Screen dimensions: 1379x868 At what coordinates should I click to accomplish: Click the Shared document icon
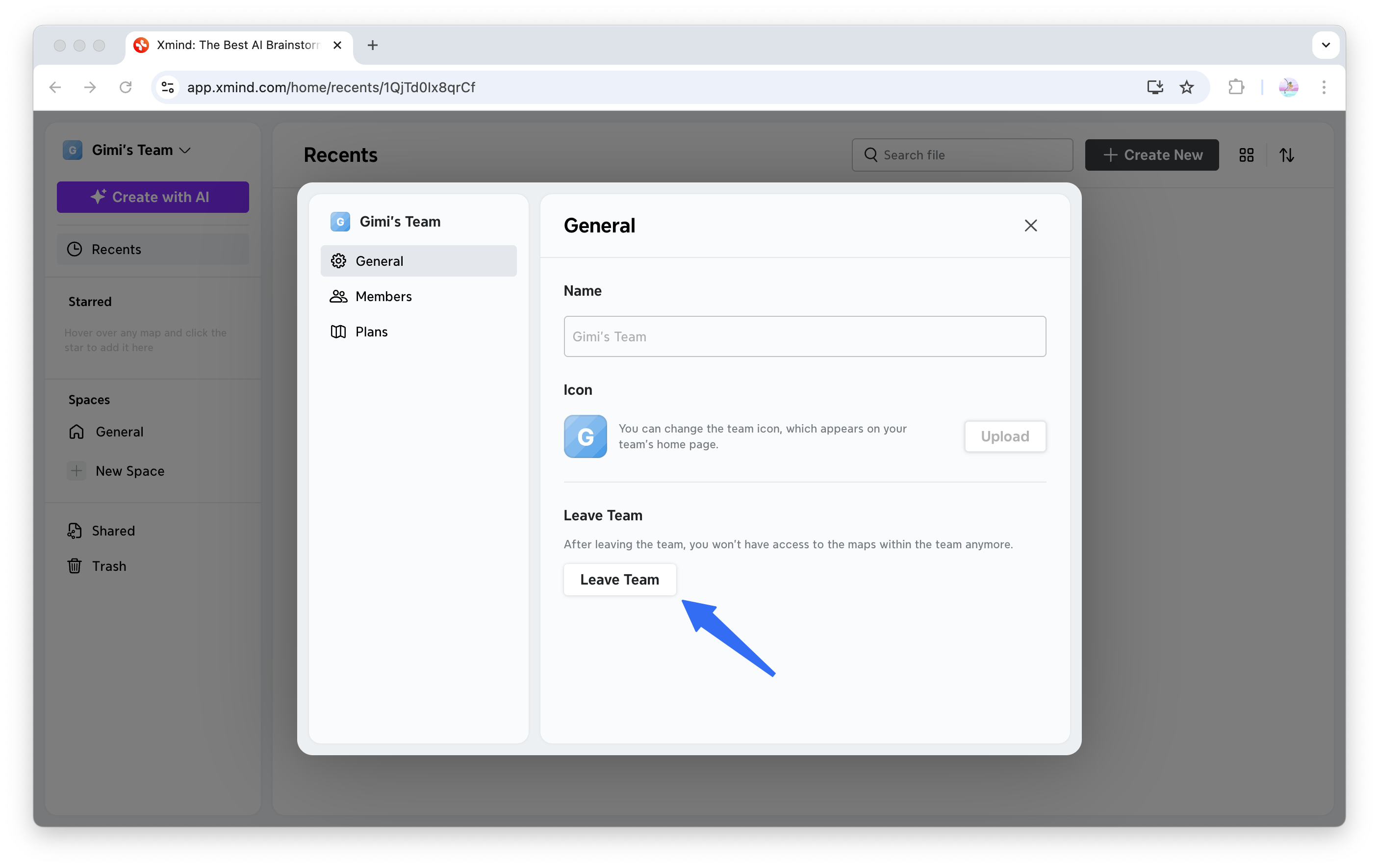point(75,531)
